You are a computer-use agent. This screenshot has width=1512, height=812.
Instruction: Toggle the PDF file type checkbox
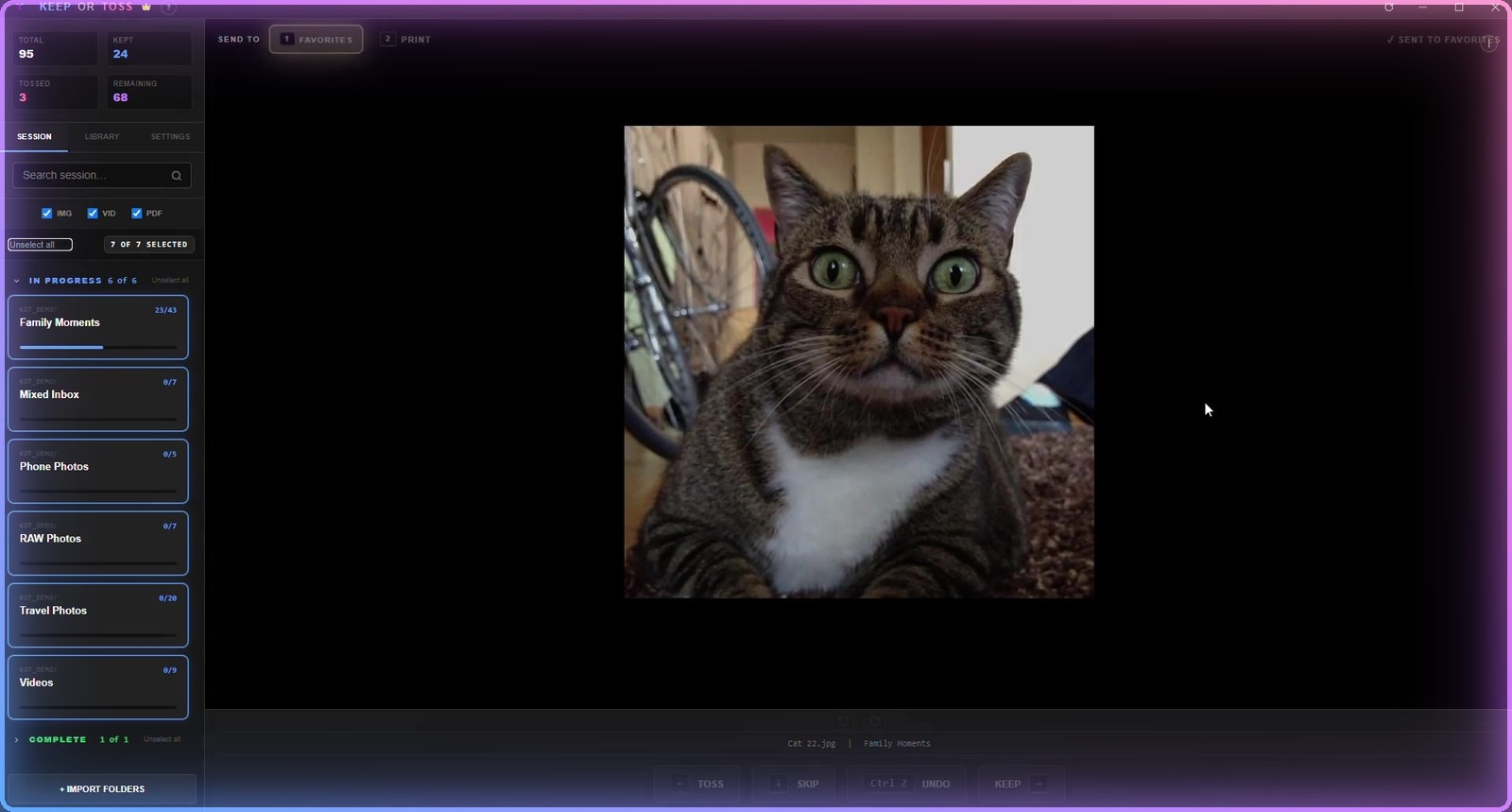[x=137, y=214]
